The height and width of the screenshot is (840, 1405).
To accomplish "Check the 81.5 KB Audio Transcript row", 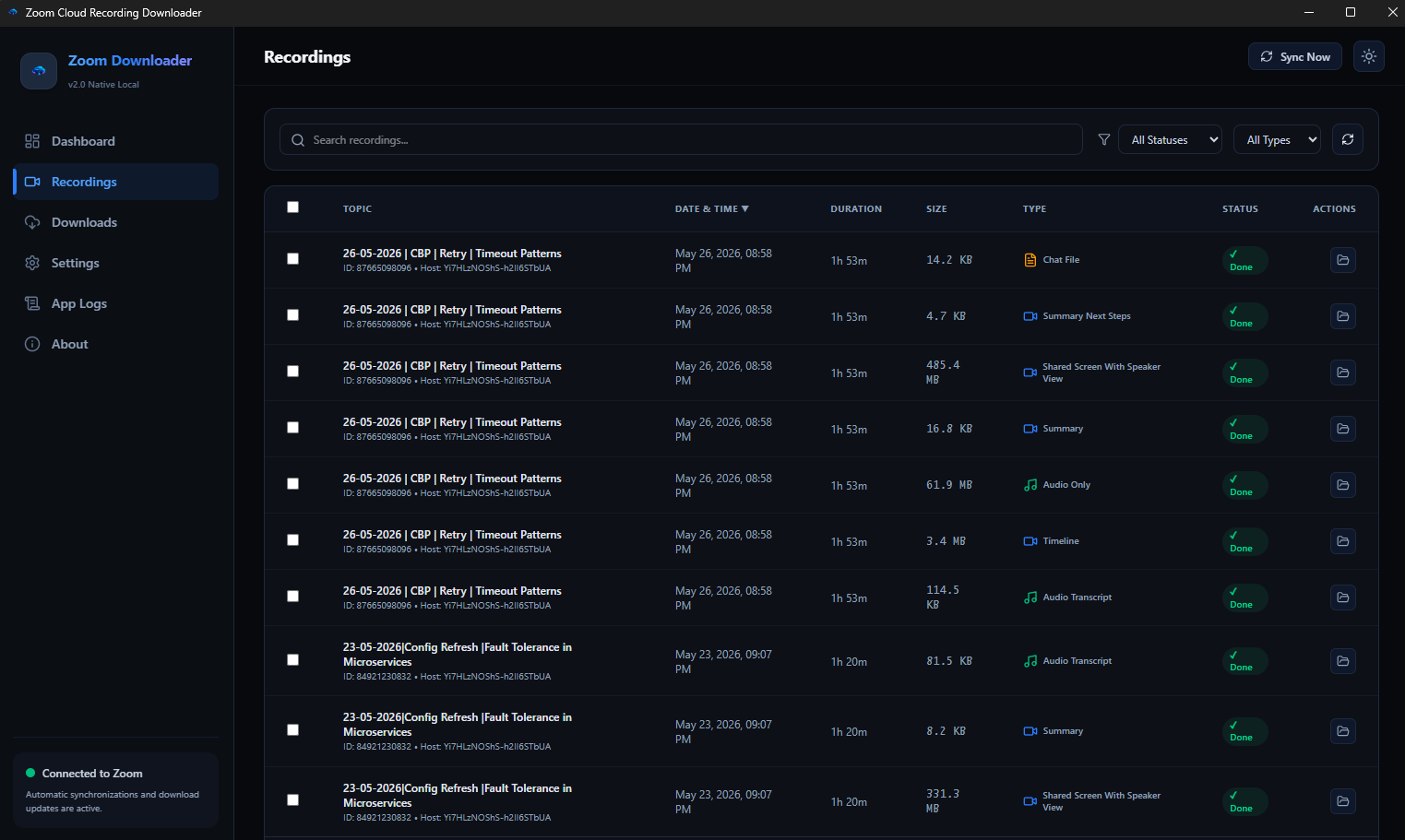I will coord(292,660).
